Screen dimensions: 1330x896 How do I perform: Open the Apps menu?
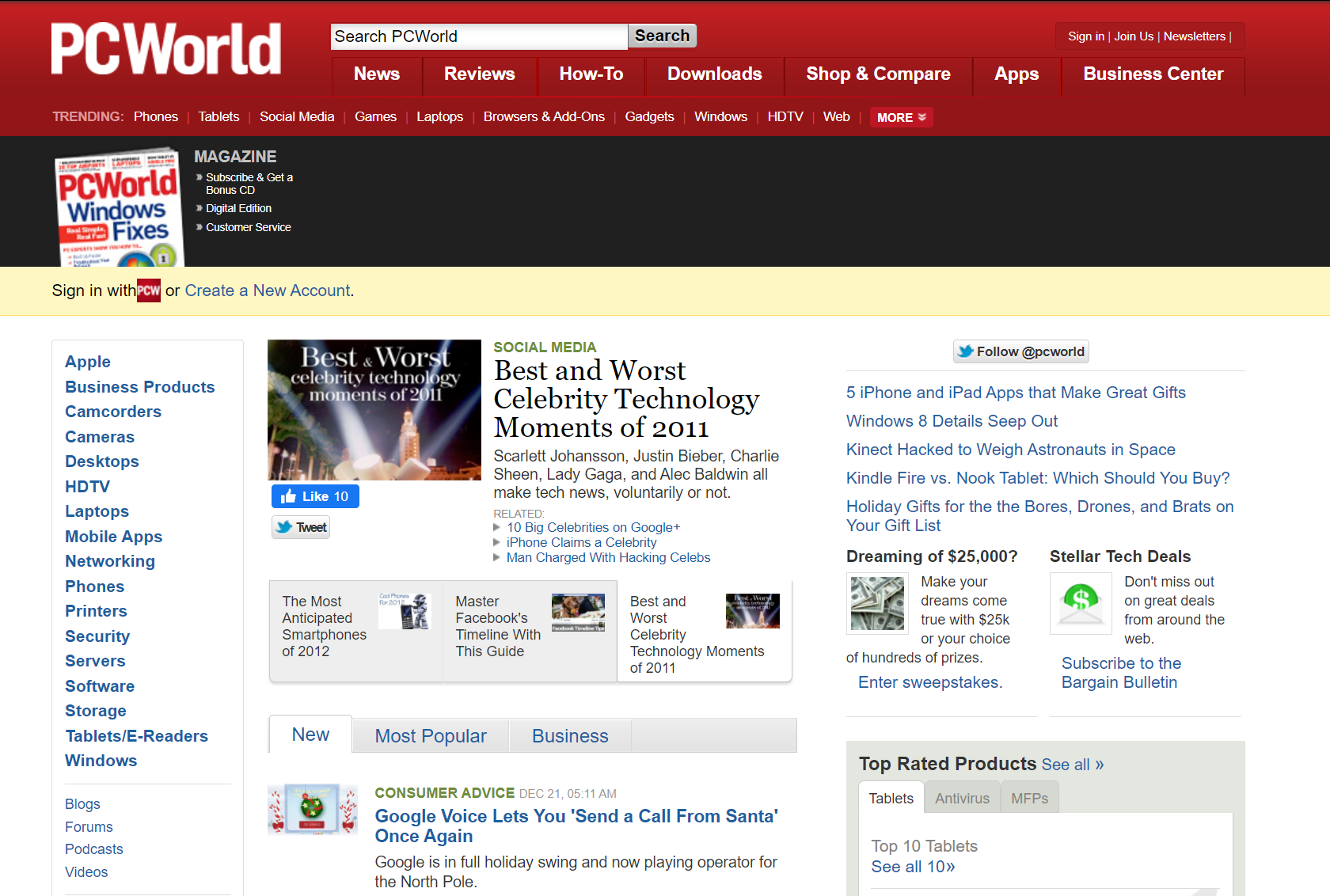(1016, 74)
